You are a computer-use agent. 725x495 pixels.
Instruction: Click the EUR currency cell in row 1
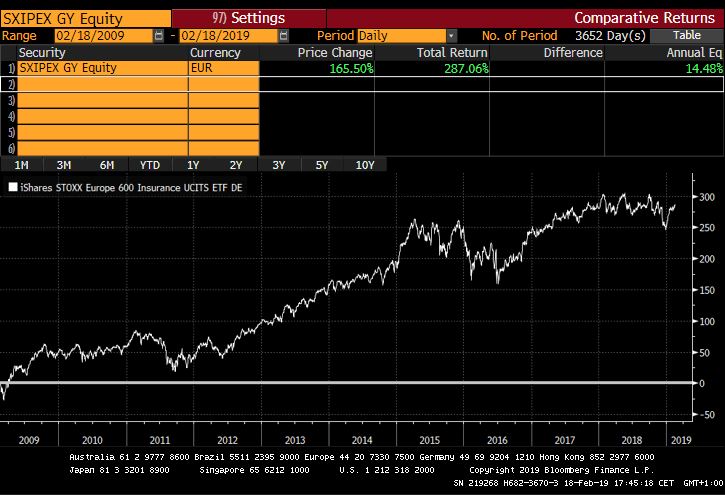[224, 68]
